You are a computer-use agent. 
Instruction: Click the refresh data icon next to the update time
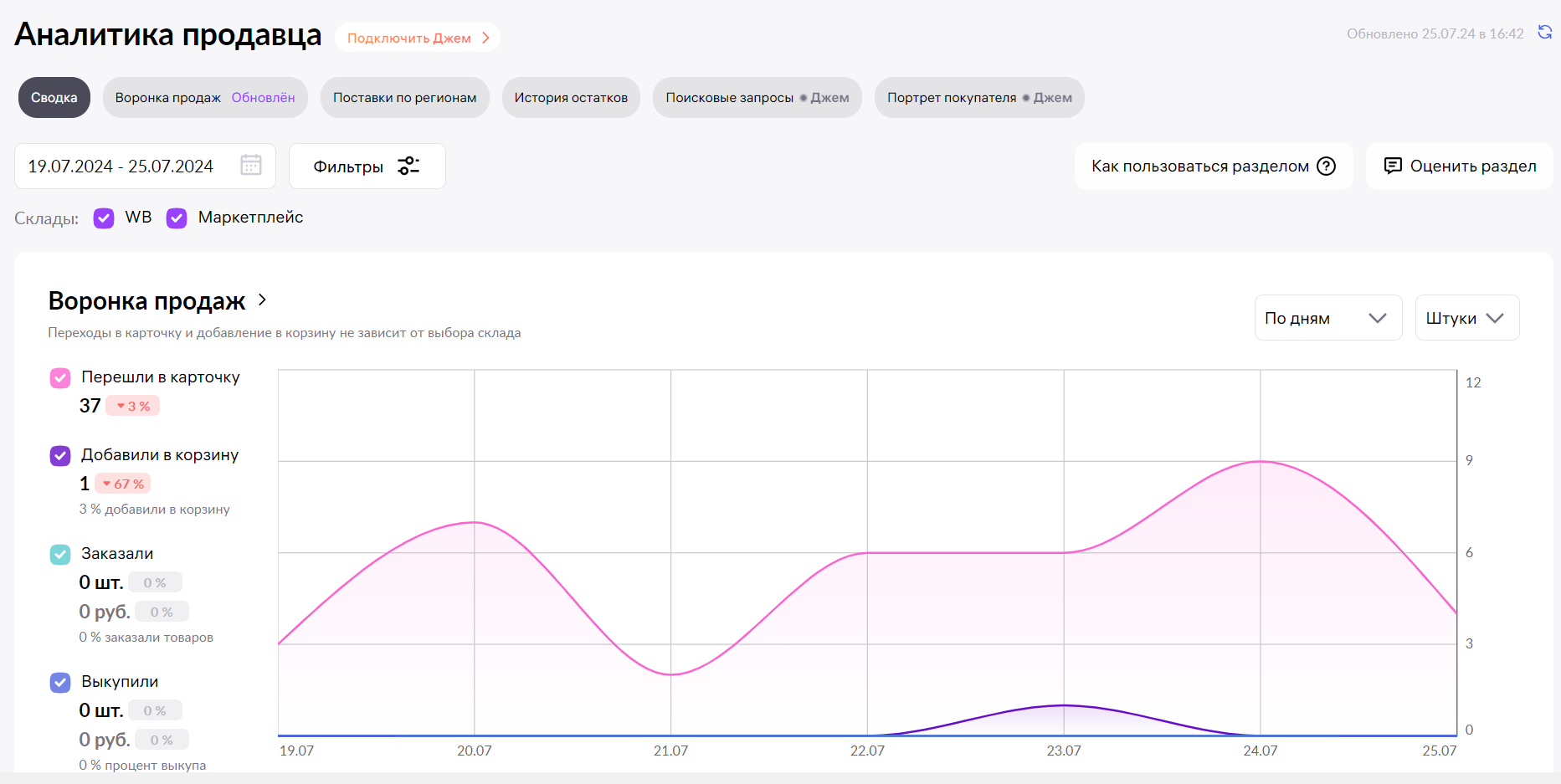1545,33
